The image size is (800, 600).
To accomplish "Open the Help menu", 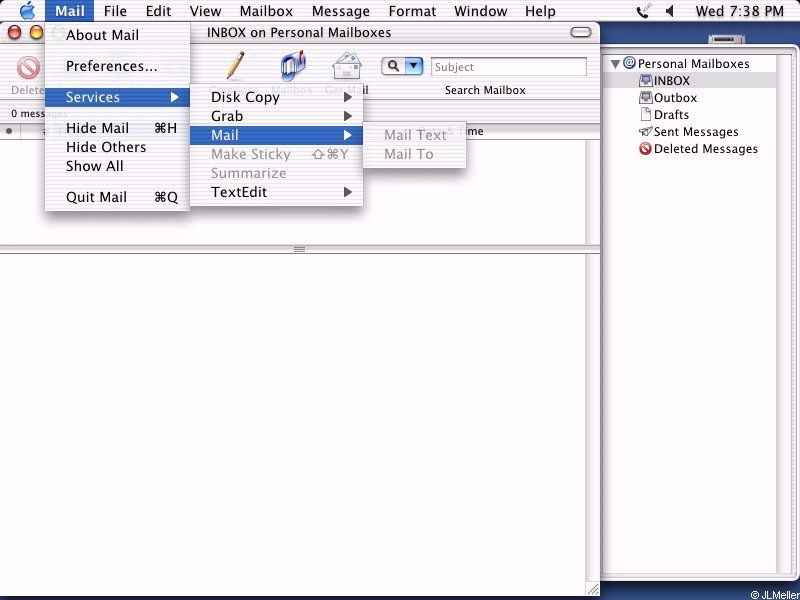I will click(x=540, y=11).
